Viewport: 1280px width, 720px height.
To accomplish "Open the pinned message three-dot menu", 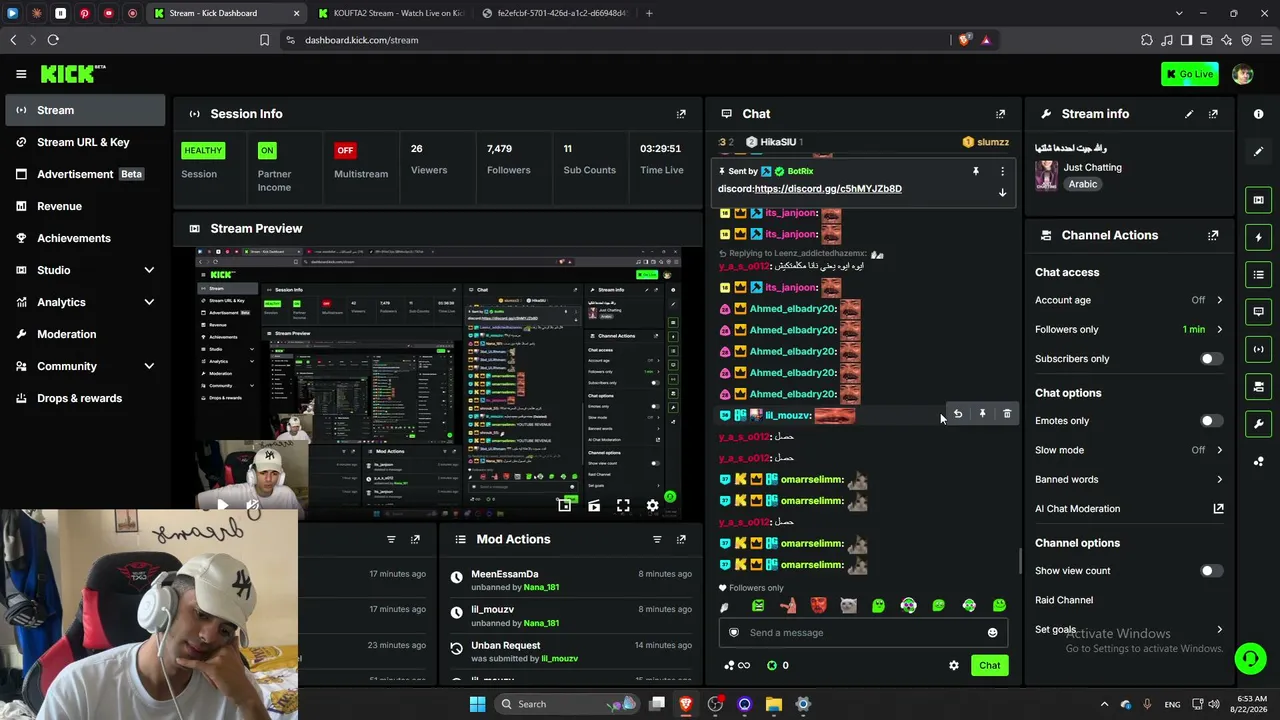I will (x=1002, y=171).
